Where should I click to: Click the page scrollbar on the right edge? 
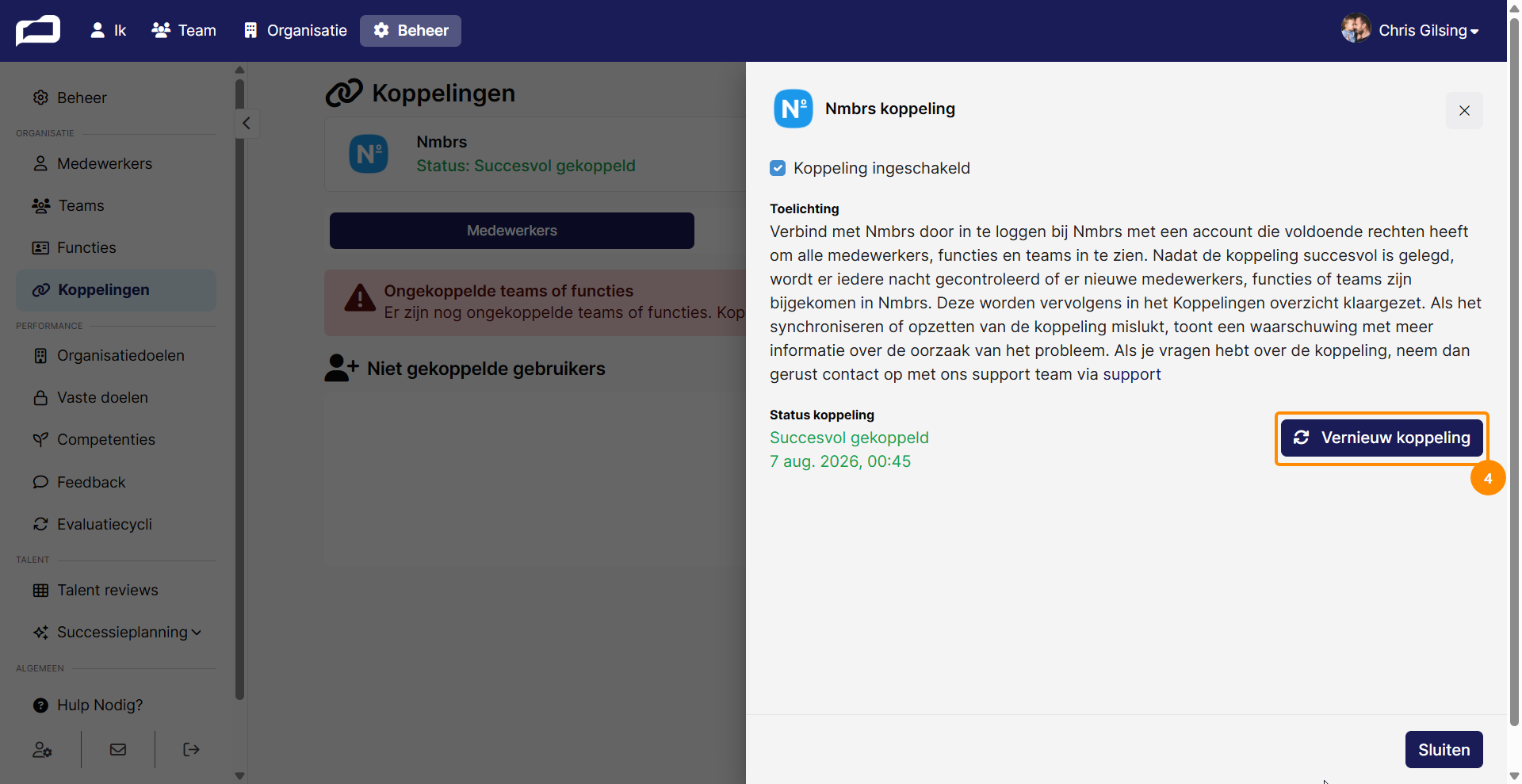tap(1514, 373)
